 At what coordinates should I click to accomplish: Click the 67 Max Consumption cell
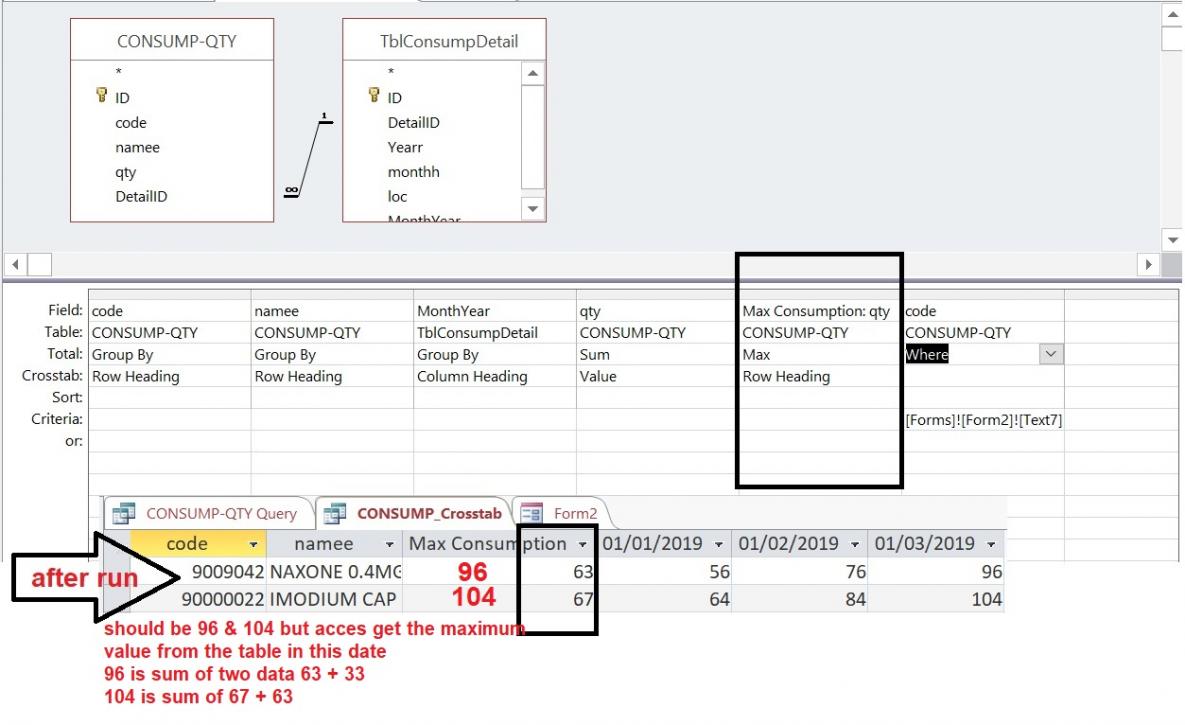click(500, 600)
